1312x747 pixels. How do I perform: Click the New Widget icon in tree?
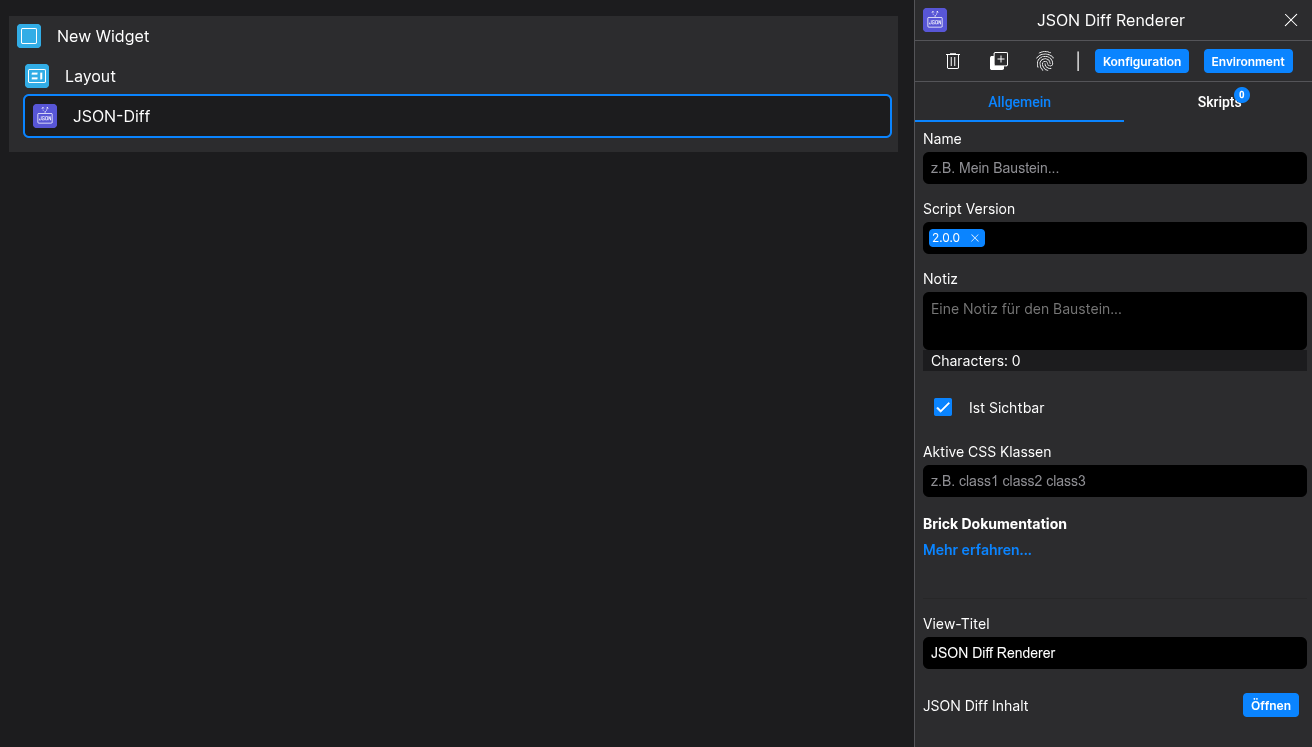(29, 36)
